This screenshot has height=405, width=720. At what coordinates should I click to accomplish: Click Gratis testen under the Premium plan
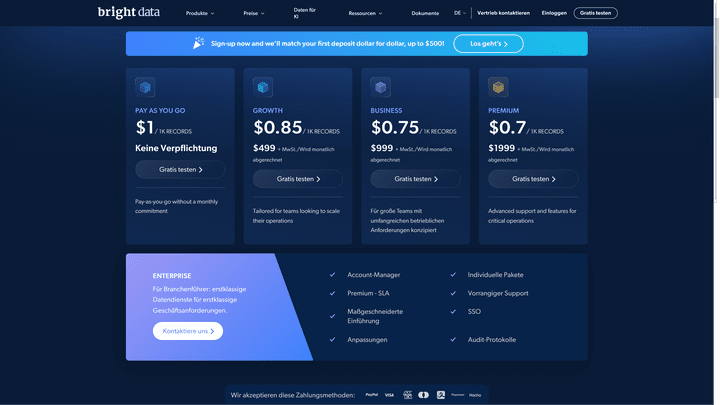533,179
